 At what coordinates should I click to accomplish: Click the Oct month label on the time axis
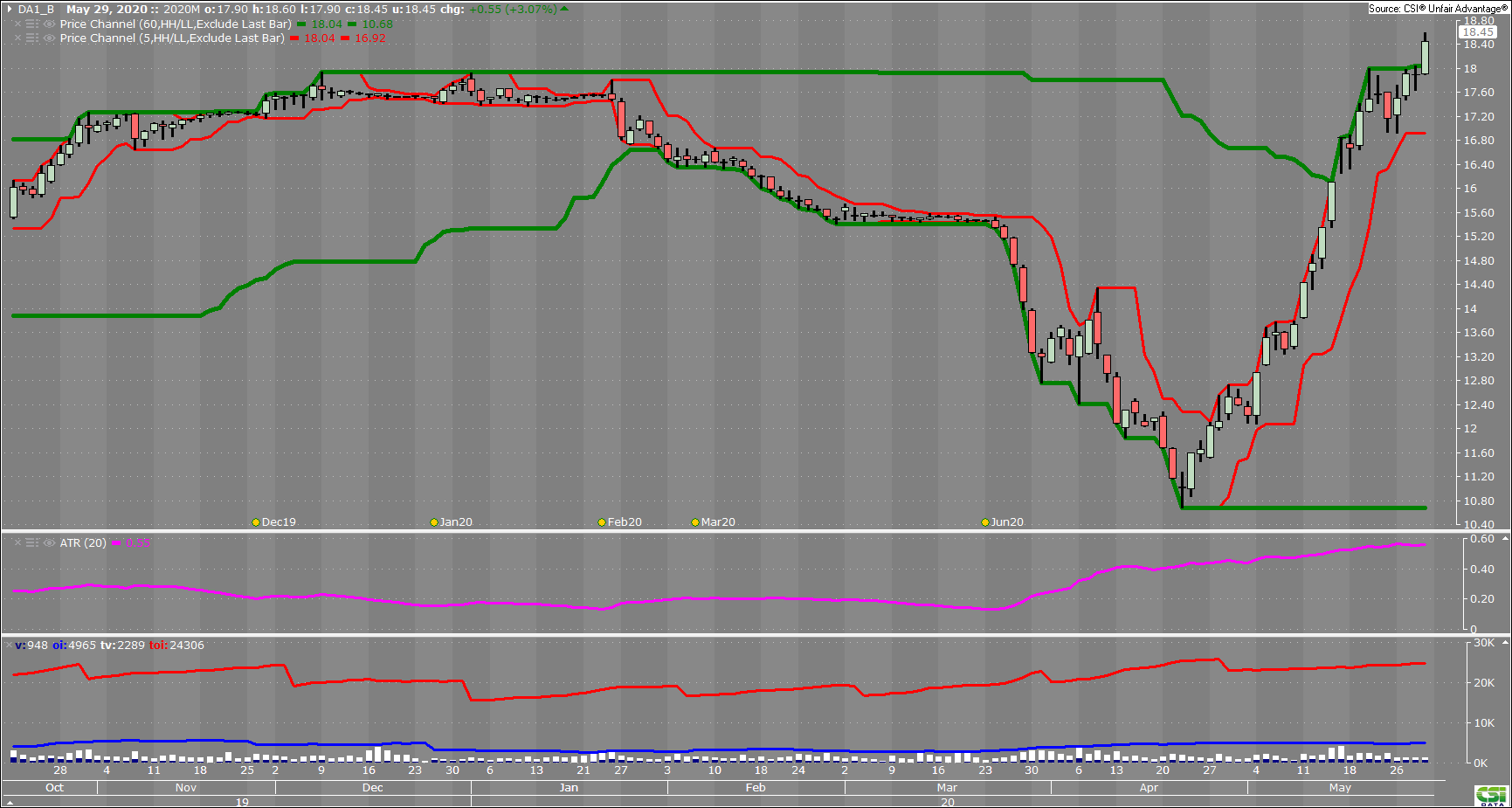pyautogui.click(x=54, y=788)
